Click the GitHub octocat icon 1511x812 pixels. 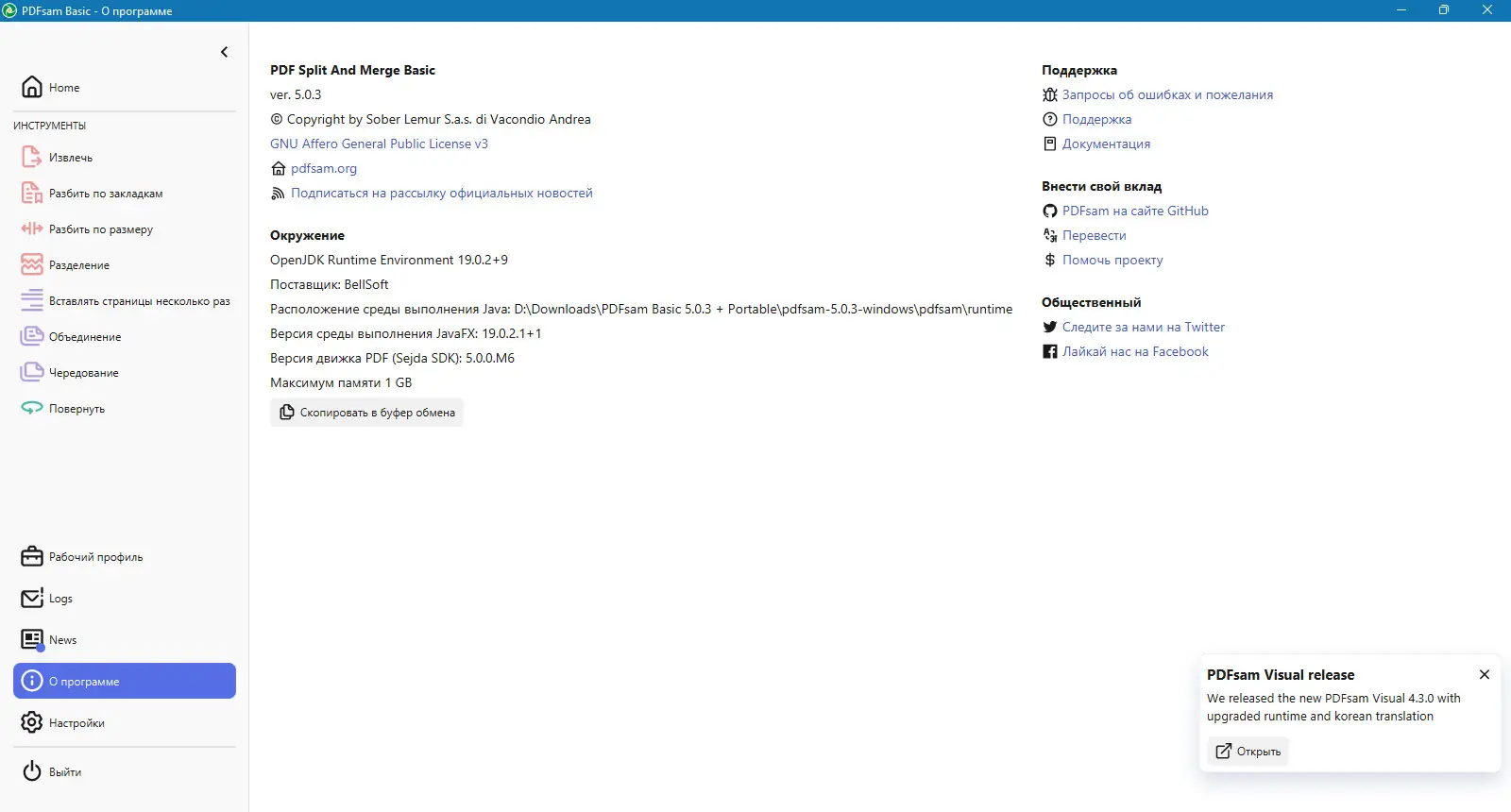(1049, 211)
